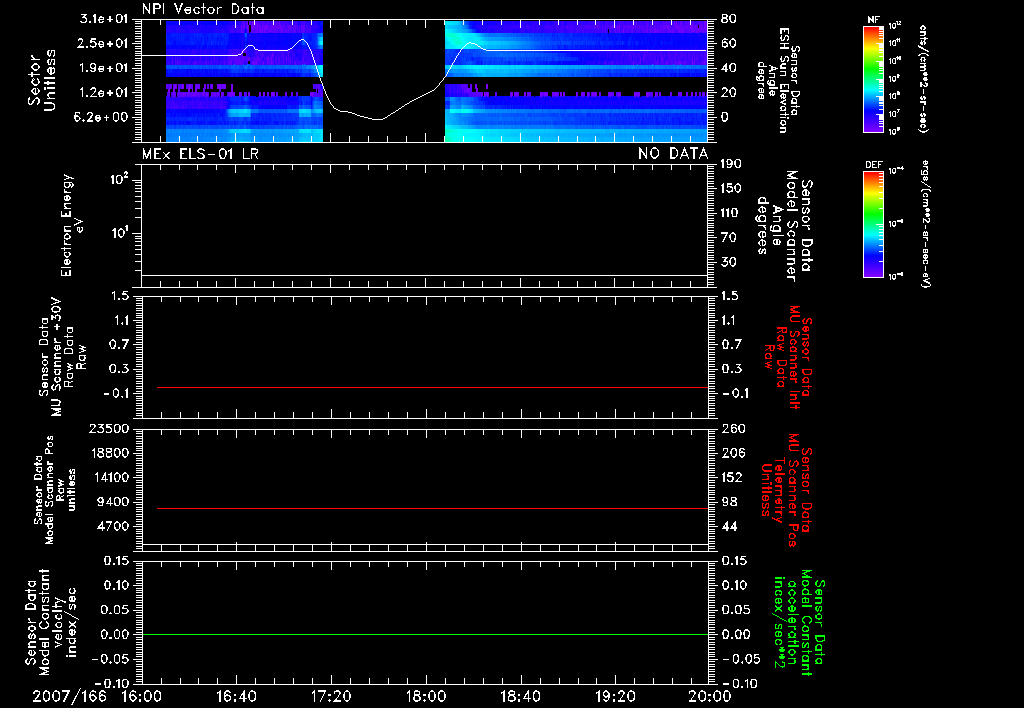This screenshot has width=1024, height=708.
Task: Click the red line in MU Scanner +30V plot
Action: [432, 387]
